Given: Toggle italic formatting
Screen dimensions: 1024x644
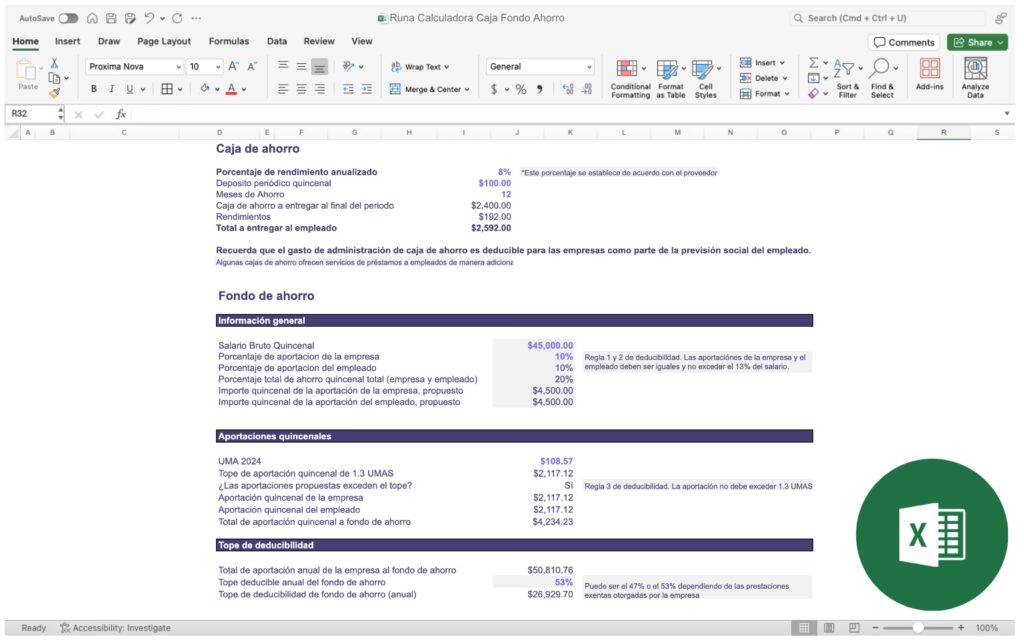Looking at the screenshot, I should click(x=111, y=89).
